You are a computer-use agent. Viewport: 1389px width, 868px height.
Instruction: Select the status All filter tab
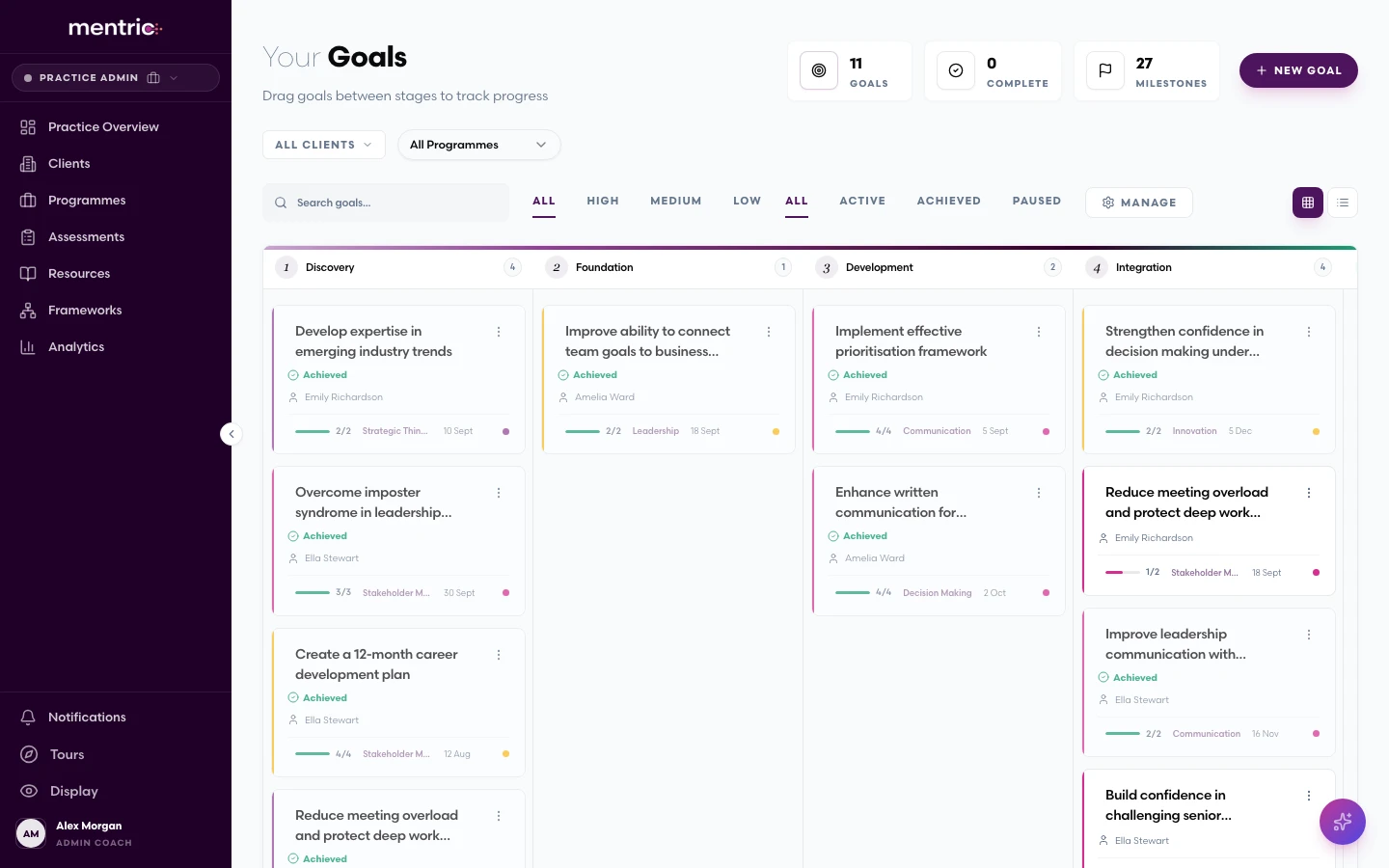[797, 201]
